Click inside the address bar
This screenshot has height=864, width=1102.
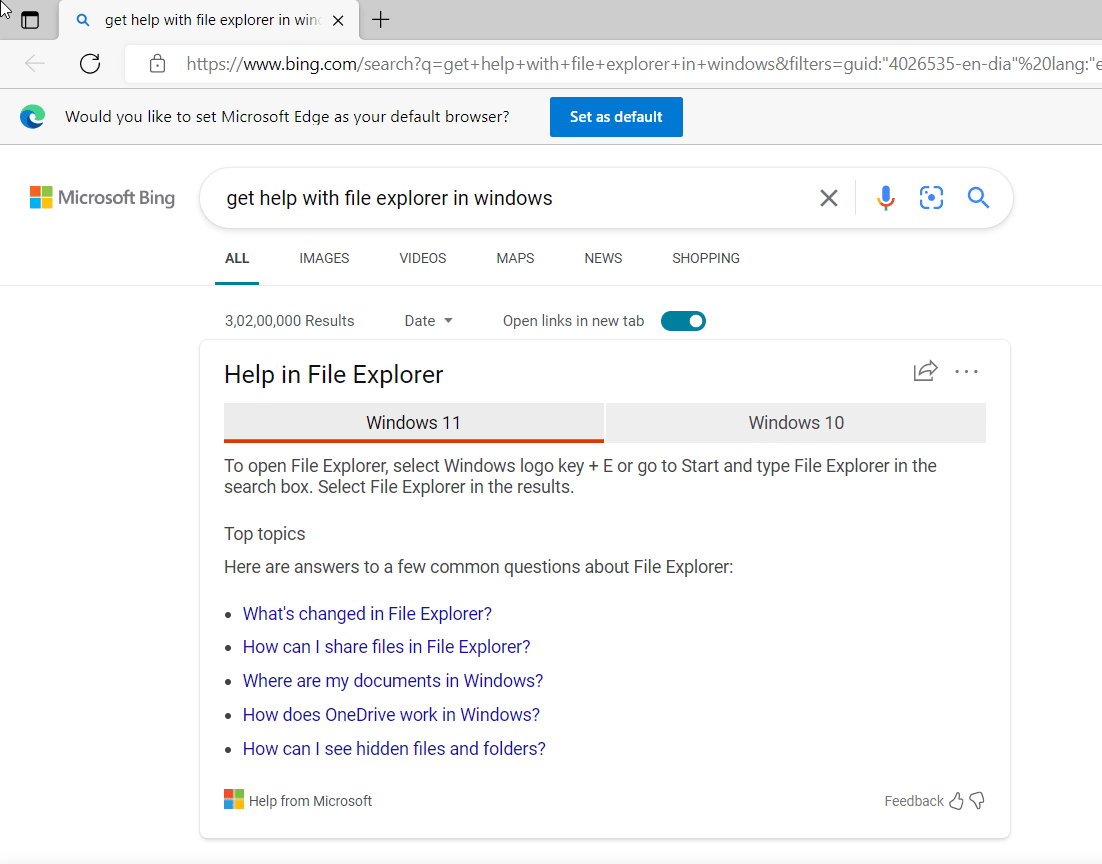(500, 63)
